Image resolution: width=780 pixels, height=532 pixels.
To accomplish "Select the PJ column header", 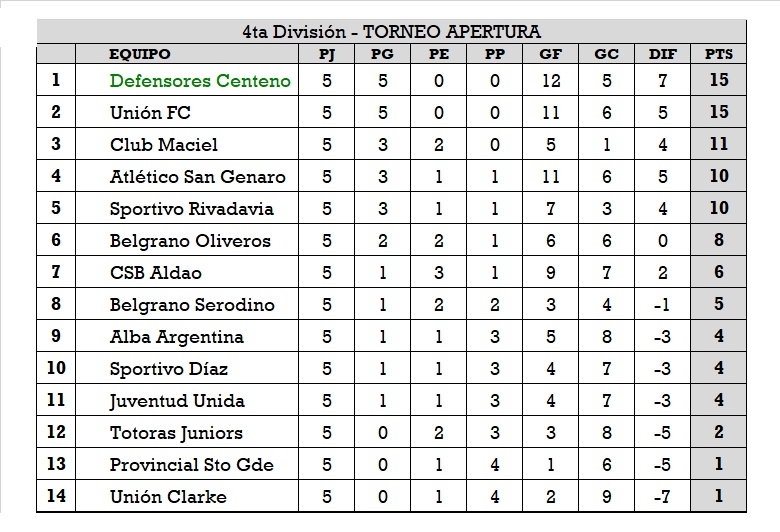I will [327, 54].
